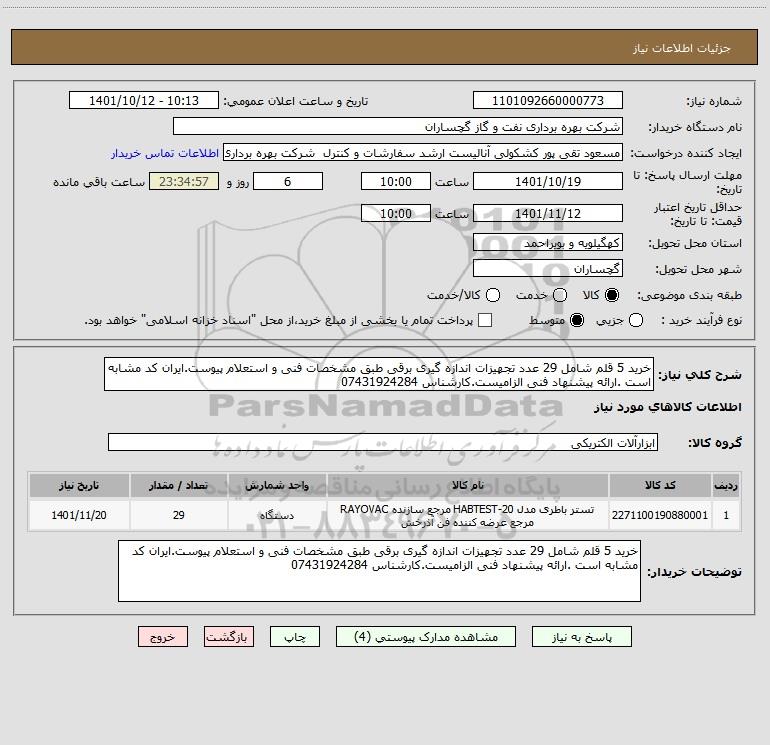Click the واحد شمارش column header
Viewport: 770px width, 745px height.
pyautogui.click(x=277, y=485)
